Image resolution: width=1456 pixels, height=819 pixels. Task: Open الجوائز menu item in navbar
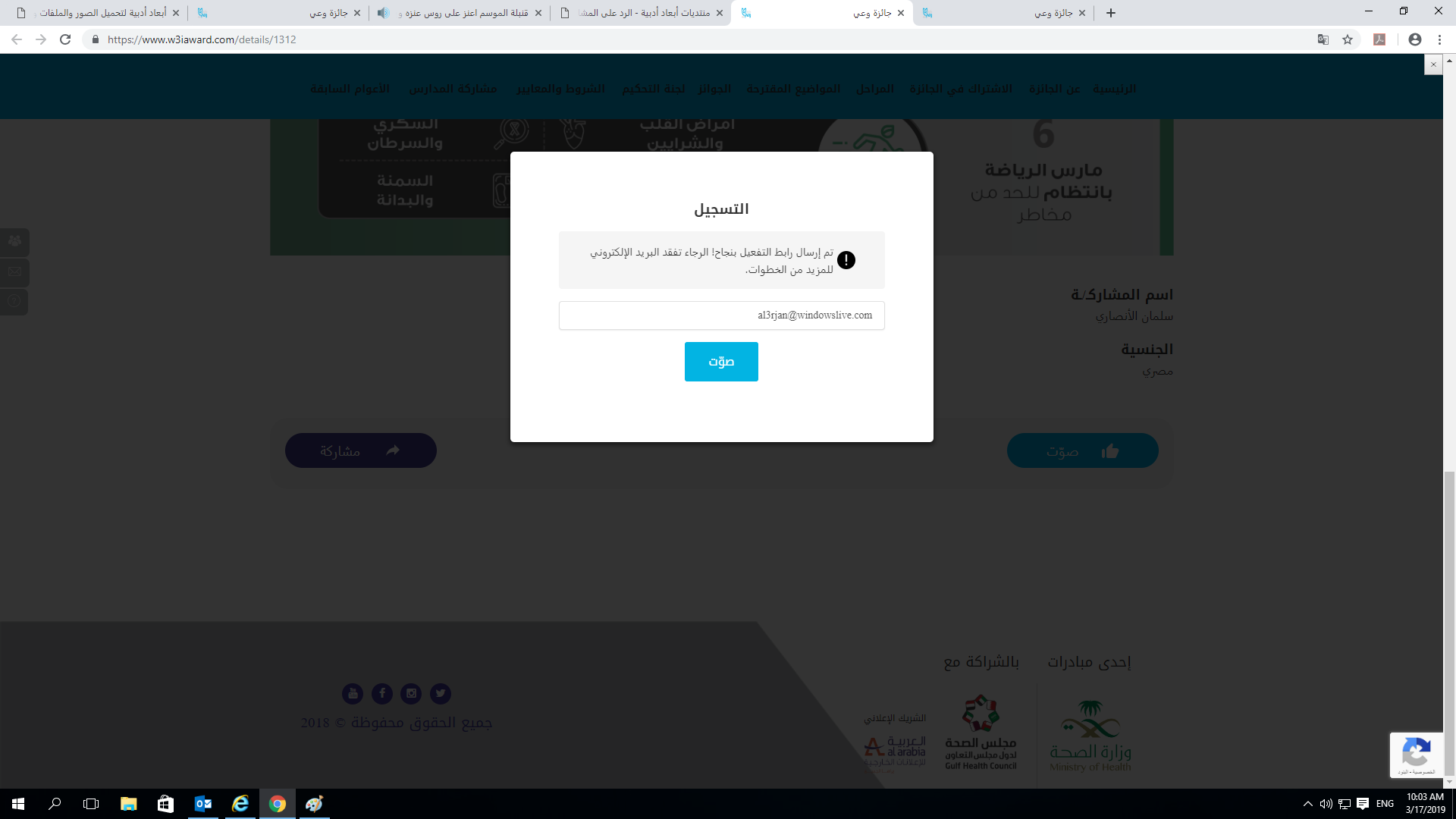(x=714, y=89)
